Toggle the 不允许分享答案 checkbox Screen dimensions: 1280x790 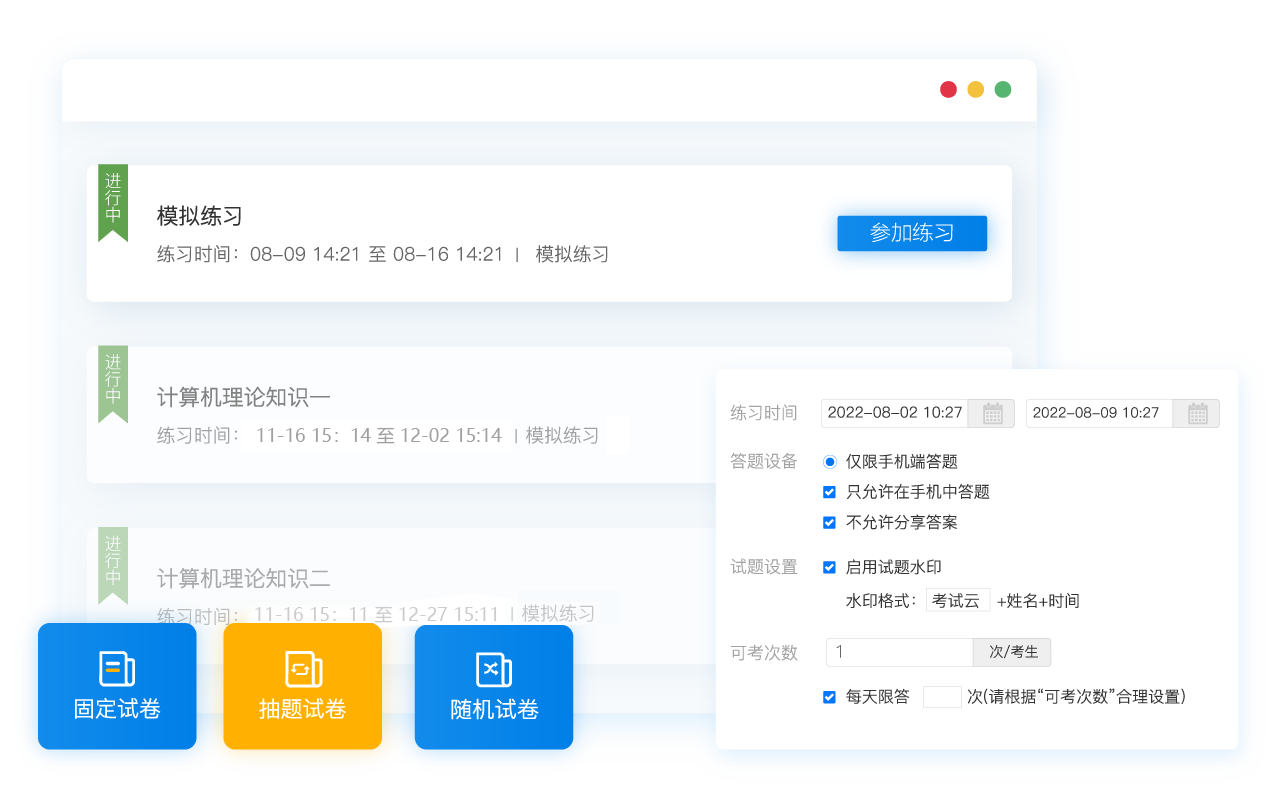[x=829, y=522]
